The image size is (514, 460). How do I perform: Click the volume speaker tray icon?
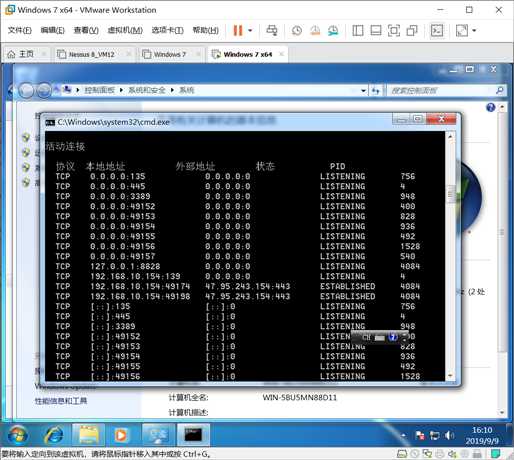tap(449, 435)
